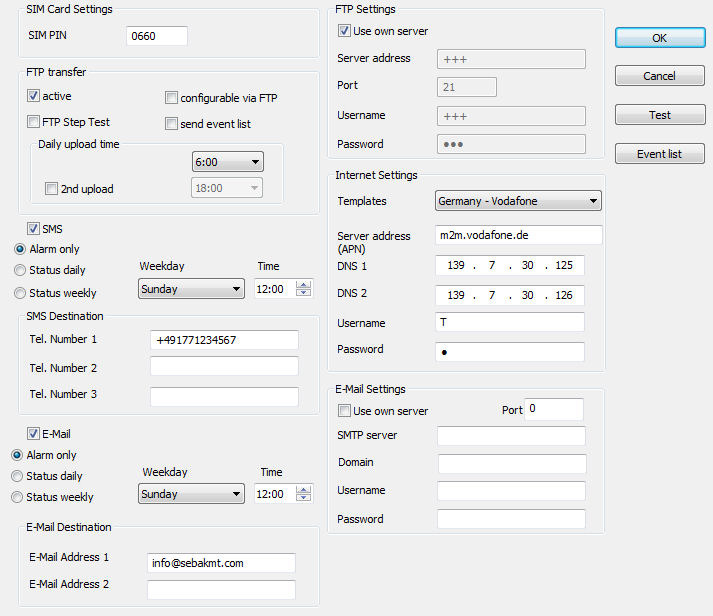Image resolution: width=713 pixels, height=616 pixels.
Task: Click E-Mail Settings Password field
Action: (x=511, y=519)
